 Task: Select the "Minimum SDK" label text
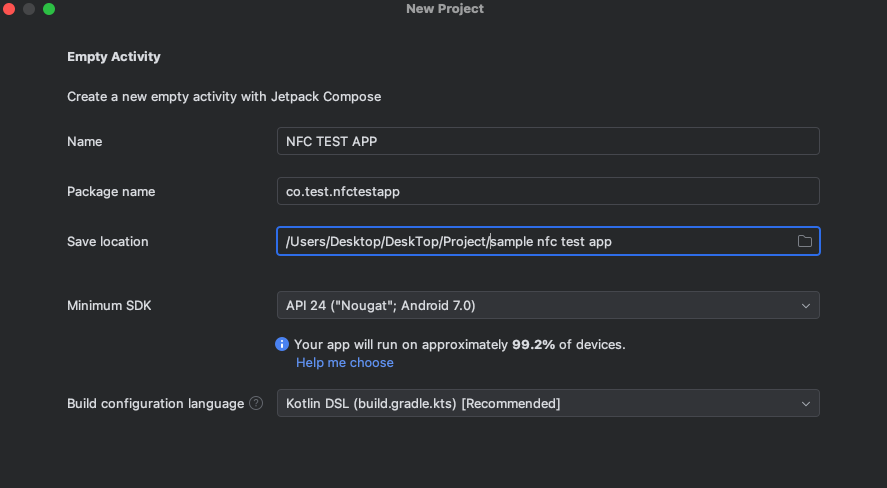click(x=109, y=305)
